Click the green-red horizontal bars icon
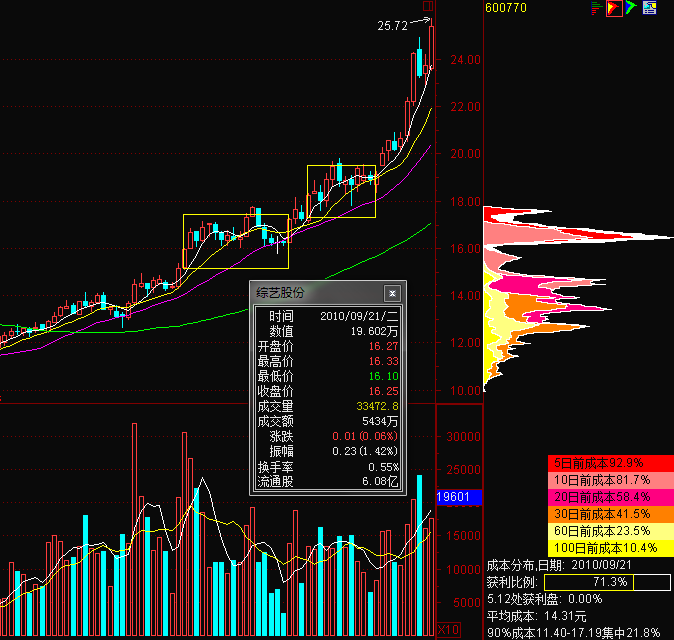The width and height of the screenshot is (674, 640). click(x=598, y=8)
